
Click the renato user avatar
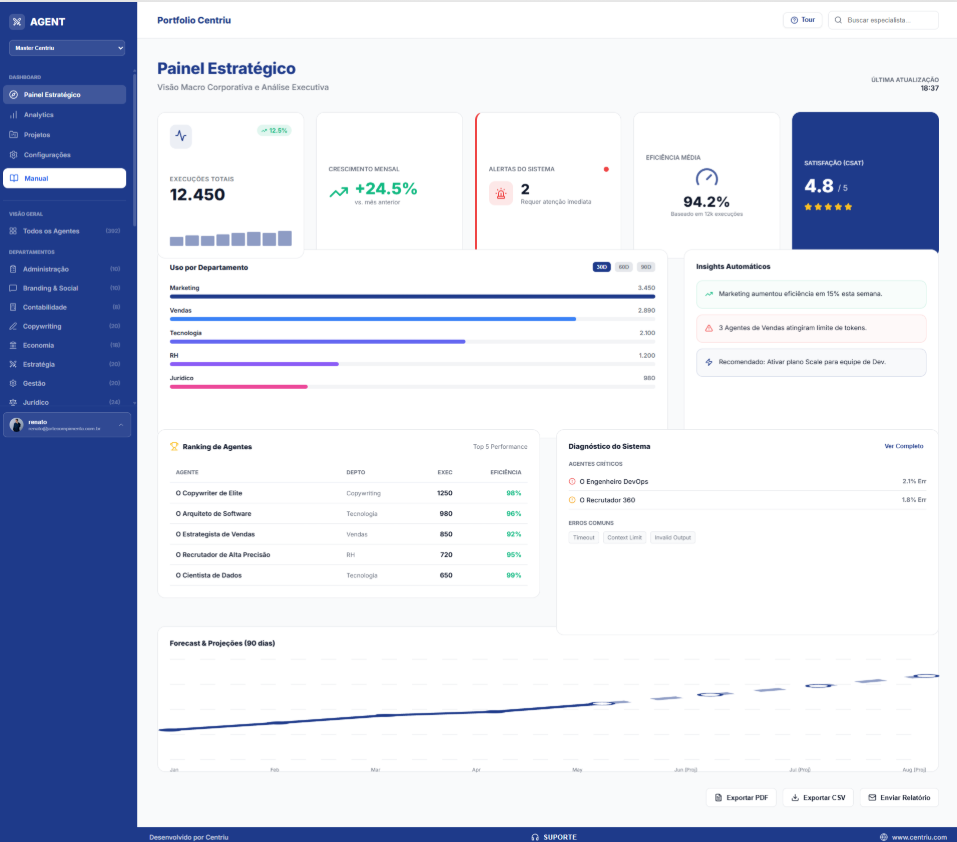coord(16,425)
